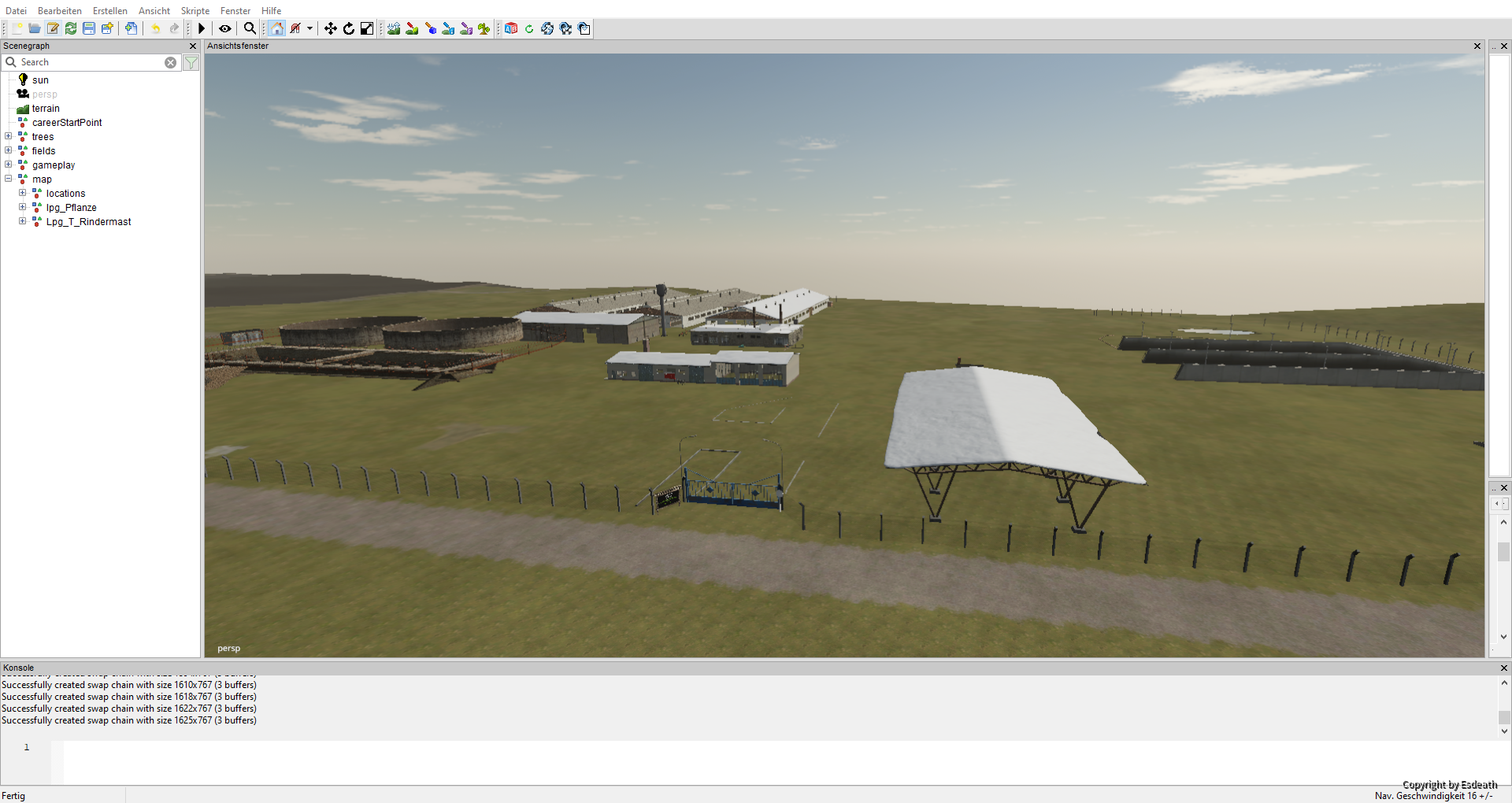Click the tree placement tool icon
Screen dimensions: 1512x803
pyautogui.click(x=484, y=28)
